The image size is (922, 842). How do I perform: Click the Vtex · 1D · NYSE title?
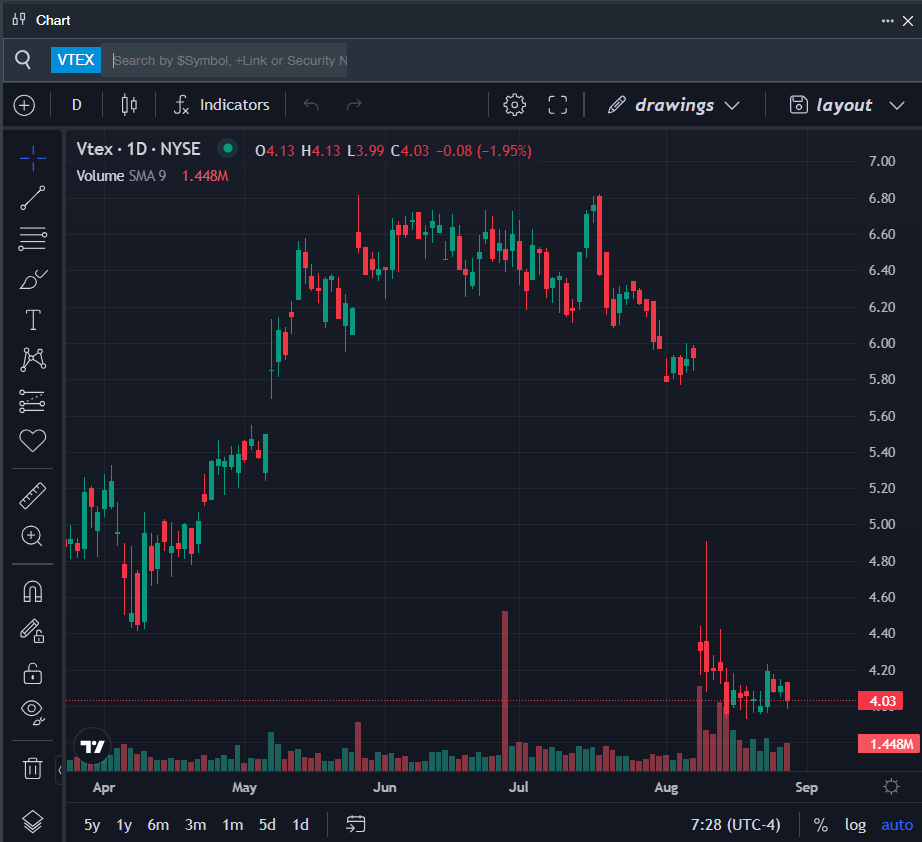(x=138, y=149)
